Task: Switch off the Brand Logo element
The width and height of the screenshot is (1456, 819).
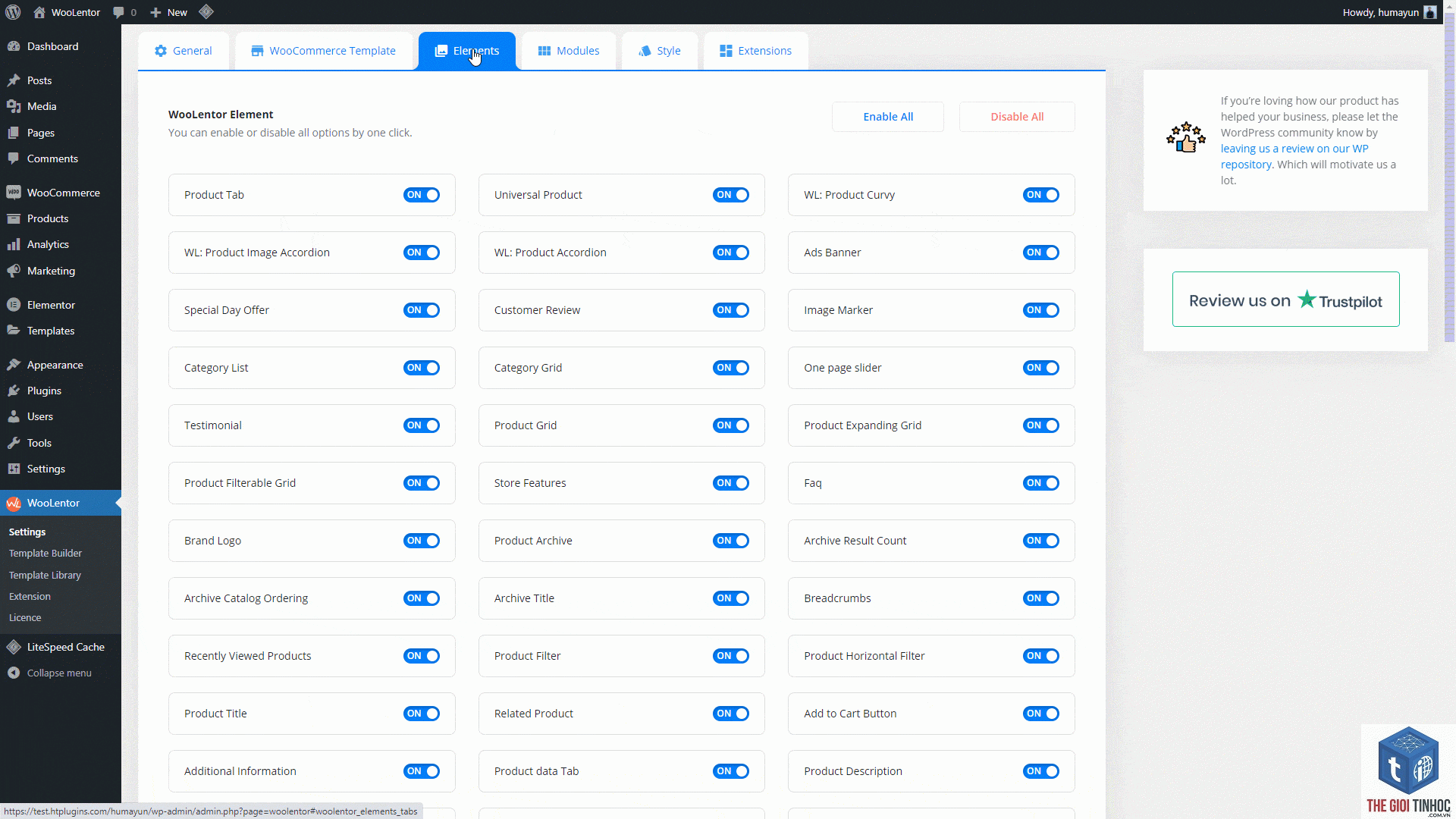Action: pos(422,541)
